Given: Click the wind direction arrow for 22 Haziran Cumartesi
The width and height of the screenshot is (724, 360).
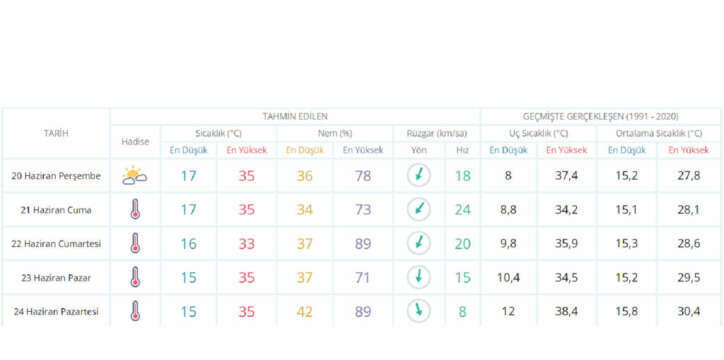Looking at the screenshot, I should tap(419, 243).
